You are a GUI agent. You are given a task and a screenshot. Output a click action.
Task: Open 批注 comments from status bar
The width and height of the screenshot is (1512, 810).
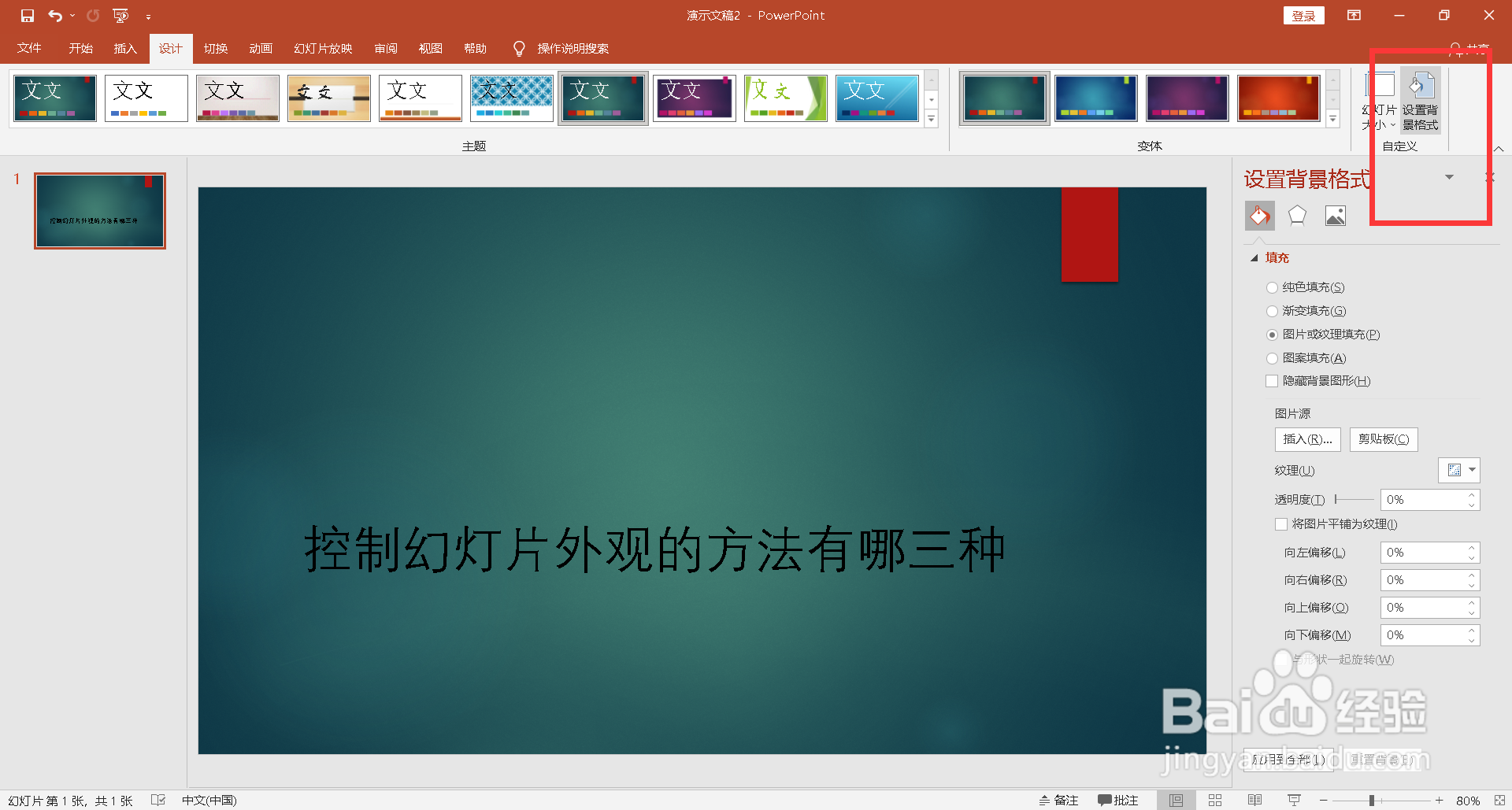[1118, 800]
